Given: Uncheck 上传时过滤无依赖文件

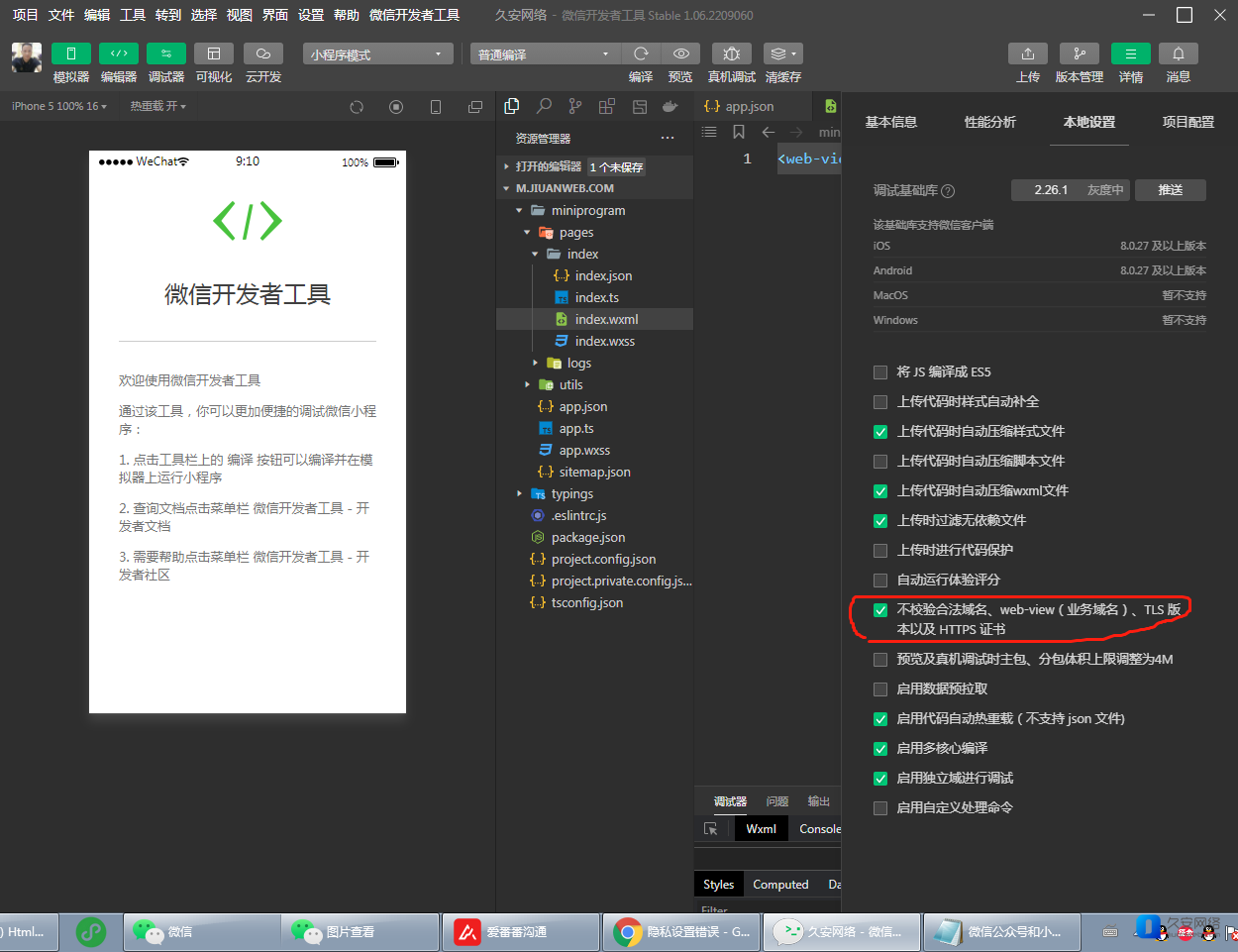Looking at the screenshot, I should pos(880,521).
